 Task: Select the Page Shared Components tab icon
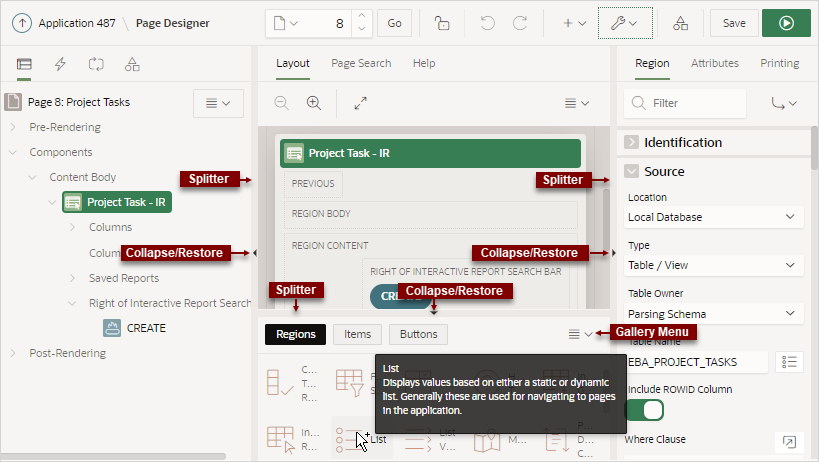[132, 64]
